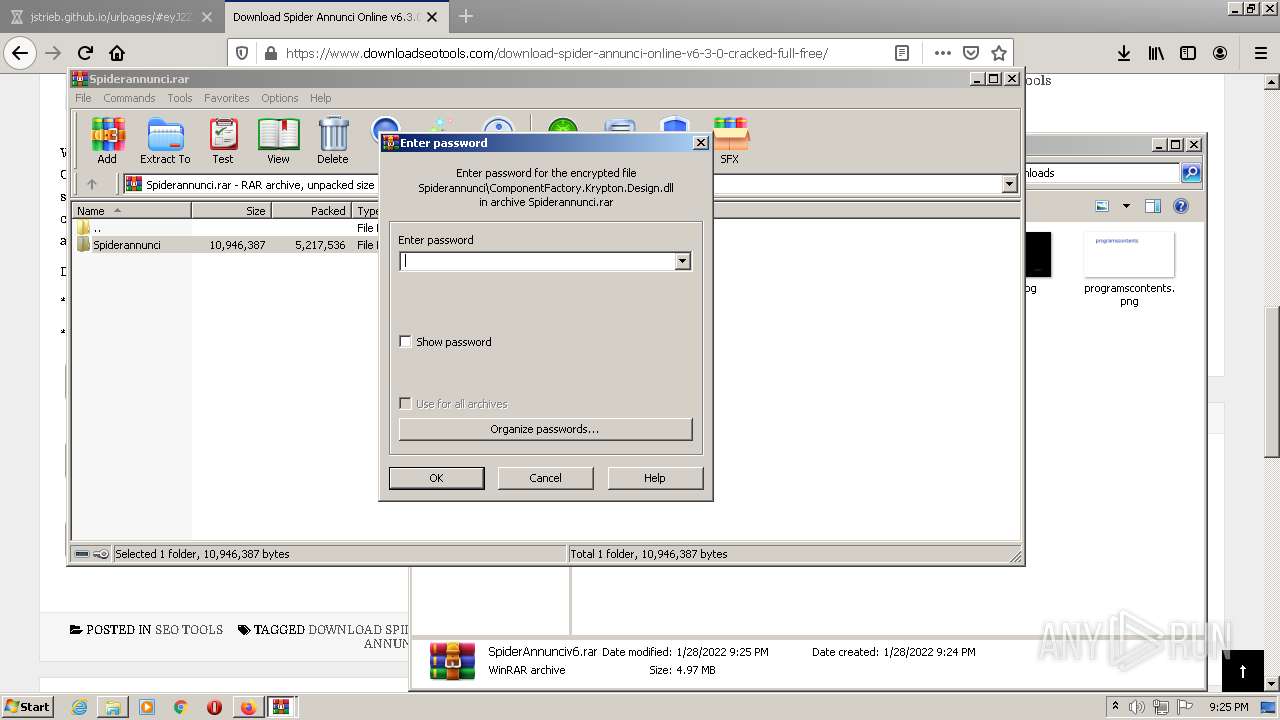
Task: Open new Firefox tab with plus icon
Action: pyautogui.click(x=465, y=16)
